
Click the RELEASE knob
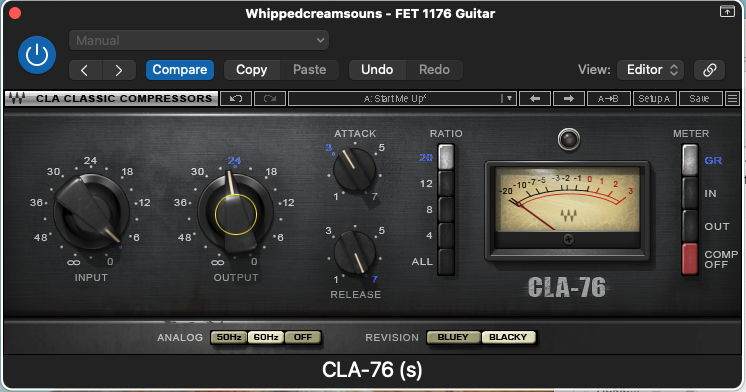point(355,252)
